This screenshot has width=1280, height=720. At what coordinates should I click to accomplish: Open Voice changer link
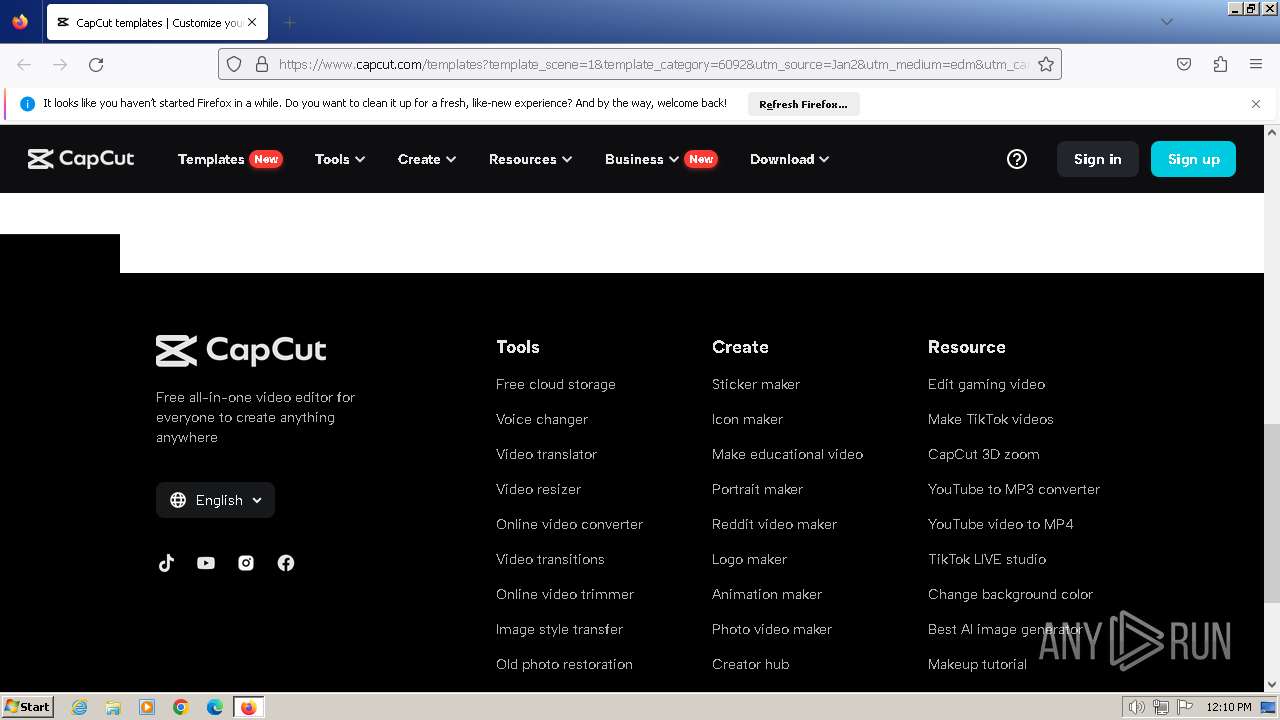(x=542, y=419)
